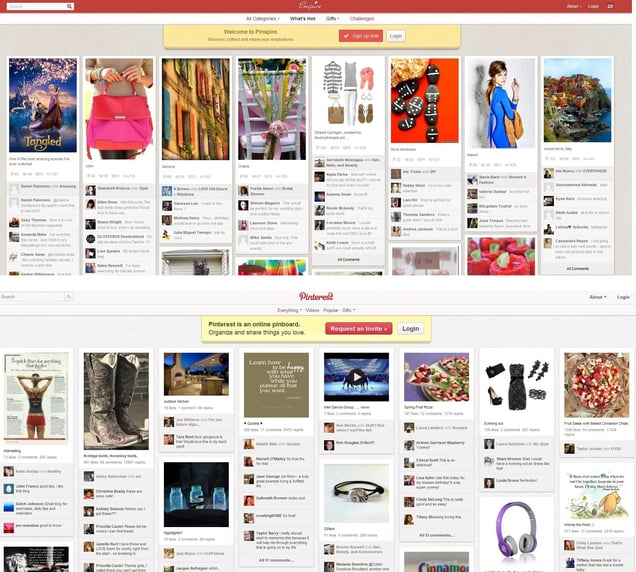Open the black elephant bracelet pin

(x=357, y=494)
